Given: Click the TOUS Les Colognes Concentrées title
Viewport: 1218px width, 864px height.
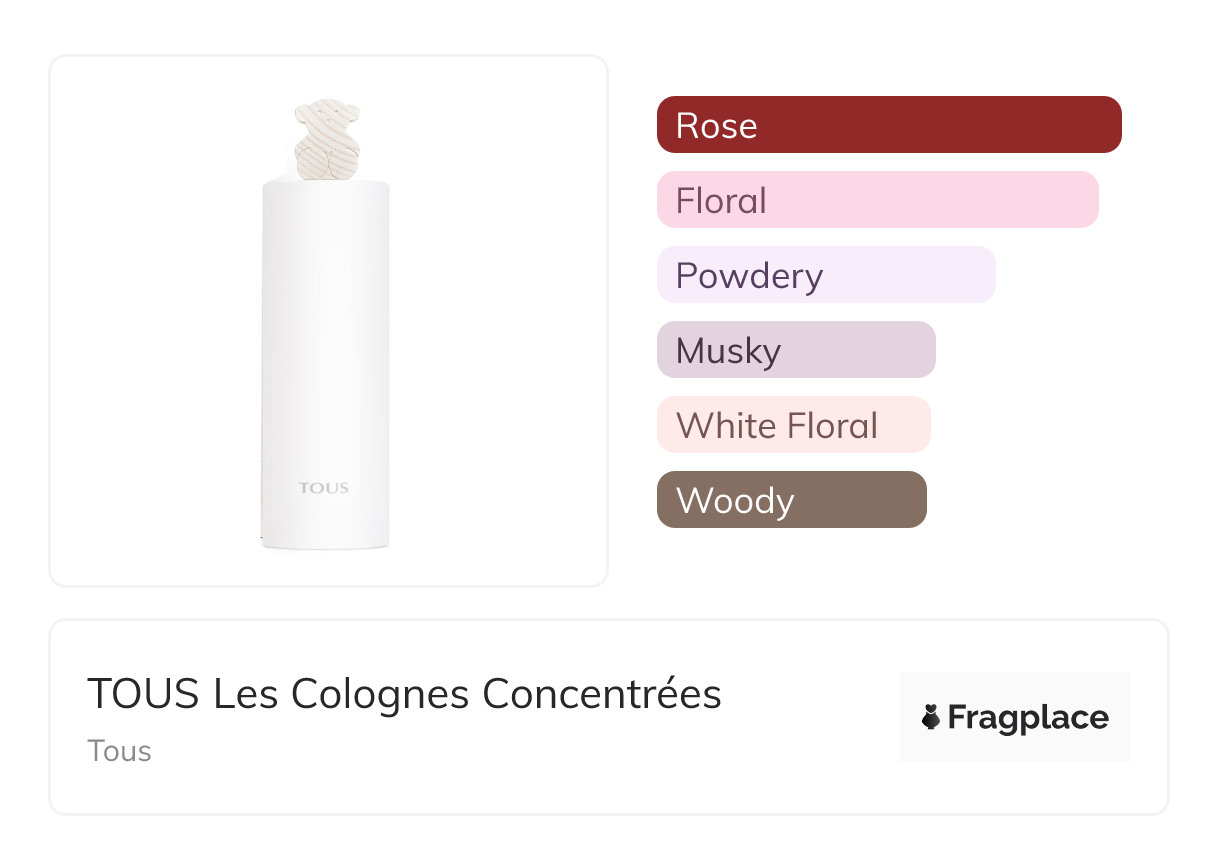Looking at the screenshot, I should 404,694.
